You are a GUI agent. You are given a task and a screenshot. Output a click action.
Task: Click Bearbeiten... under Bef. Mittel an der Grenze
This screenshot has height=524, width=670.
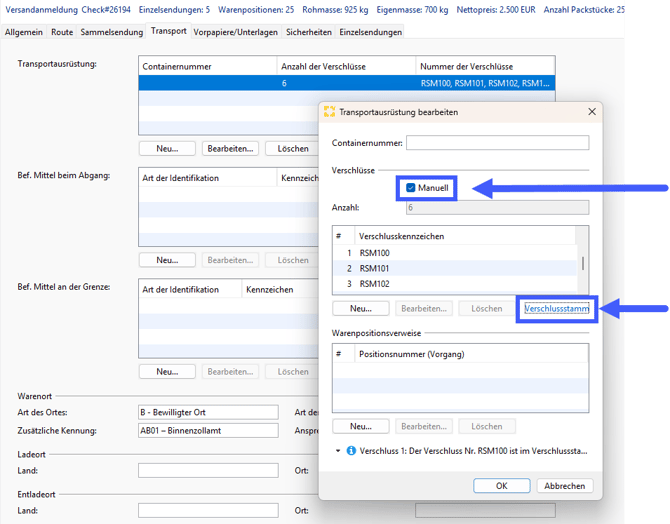pos(230,372)
